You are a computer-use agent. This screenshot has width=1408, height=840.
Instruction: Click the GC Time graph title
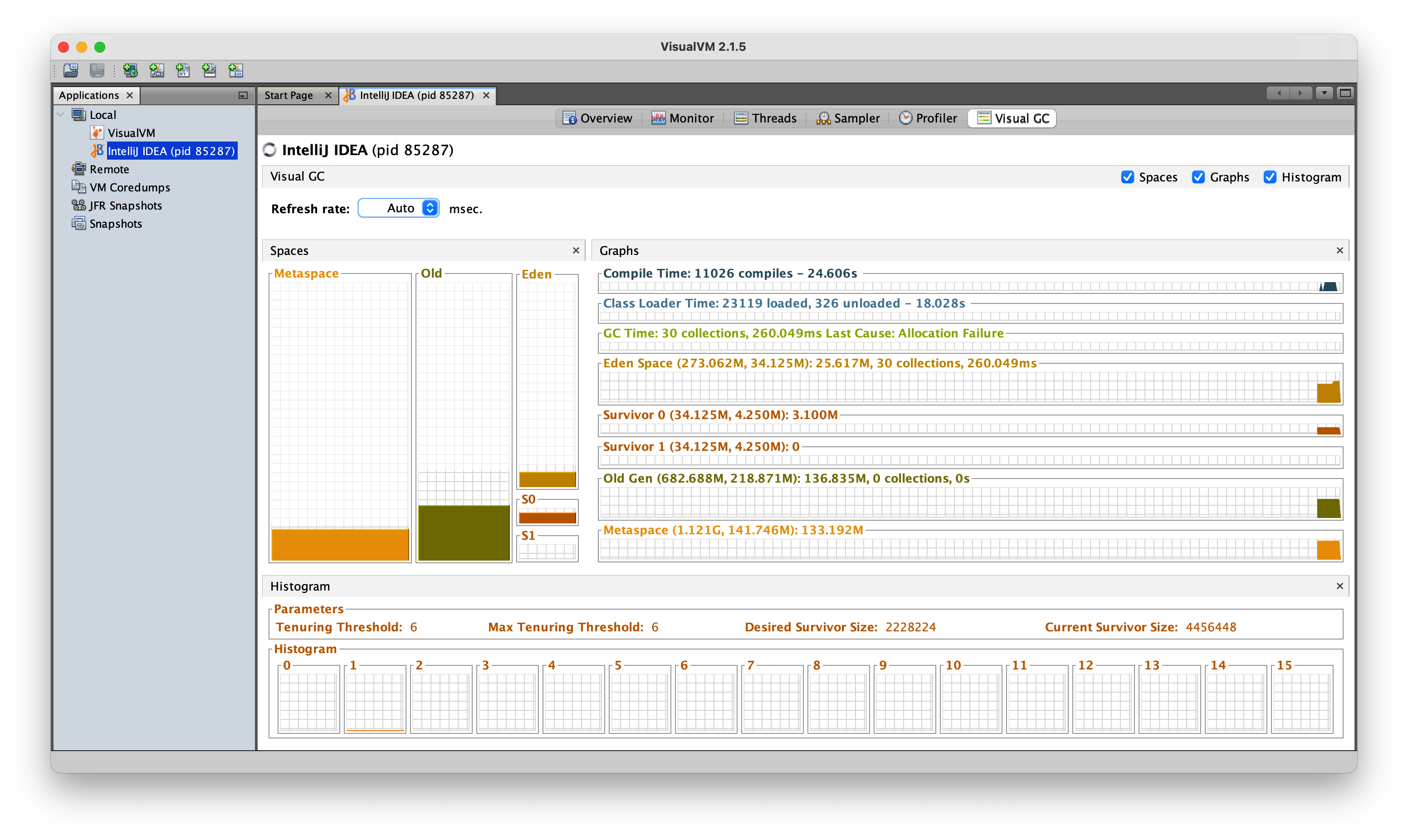click(x=803, y=333)
